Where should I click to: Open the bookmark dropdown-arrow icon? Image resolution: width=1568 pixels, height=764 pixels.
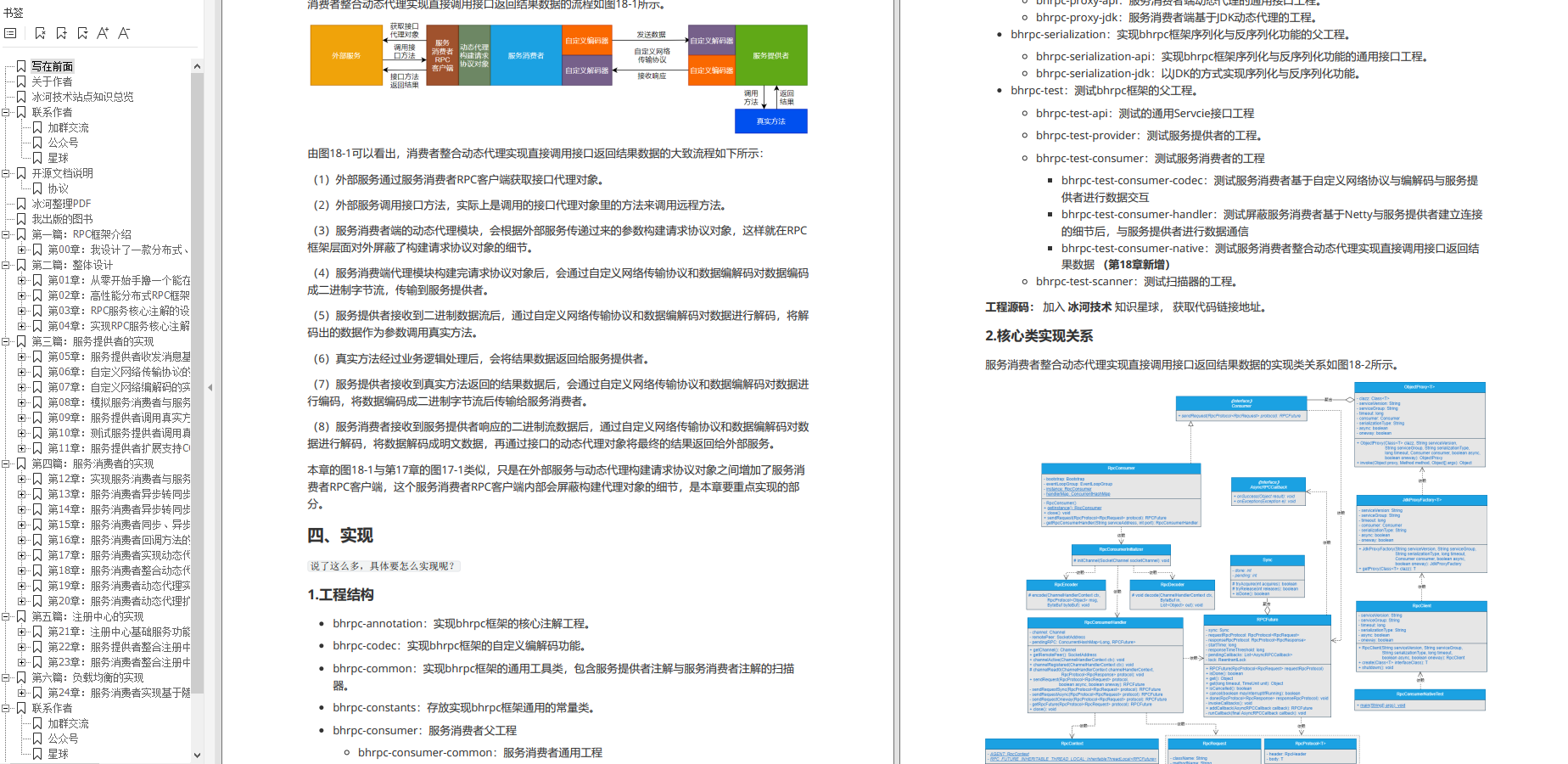82,33
